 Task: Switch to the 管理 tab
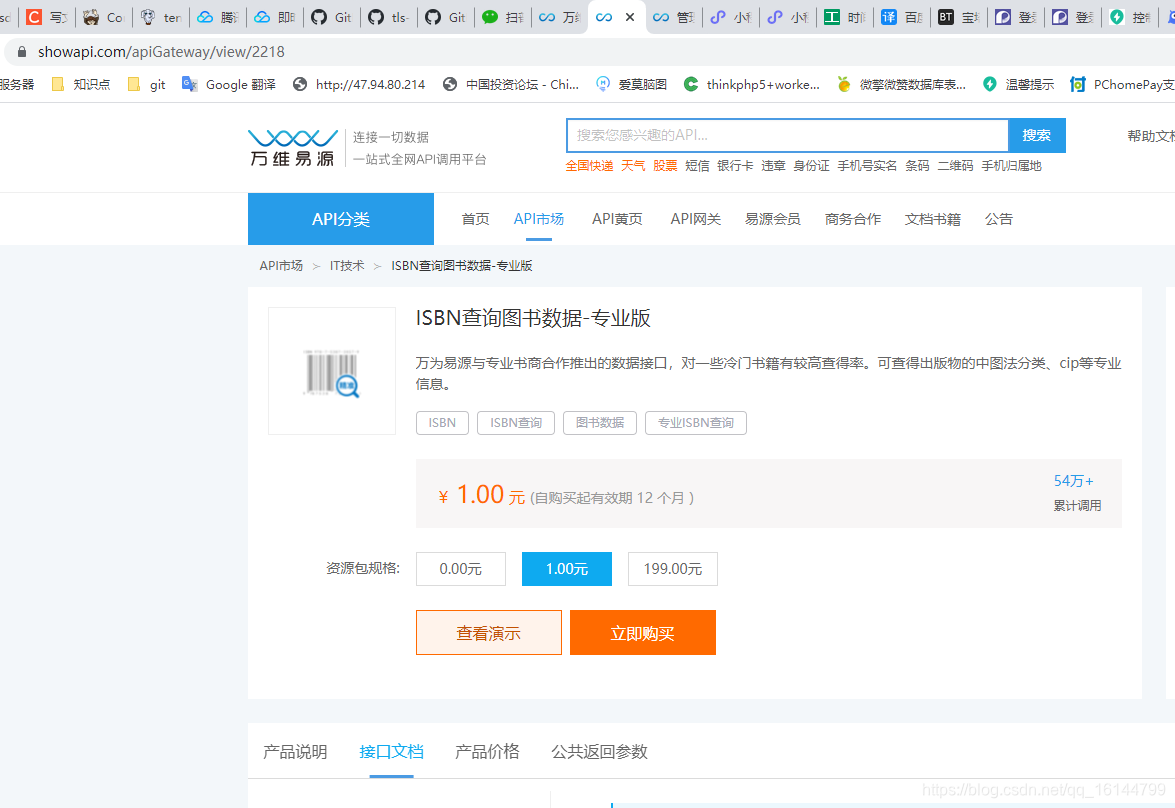(x=673, y=16)
